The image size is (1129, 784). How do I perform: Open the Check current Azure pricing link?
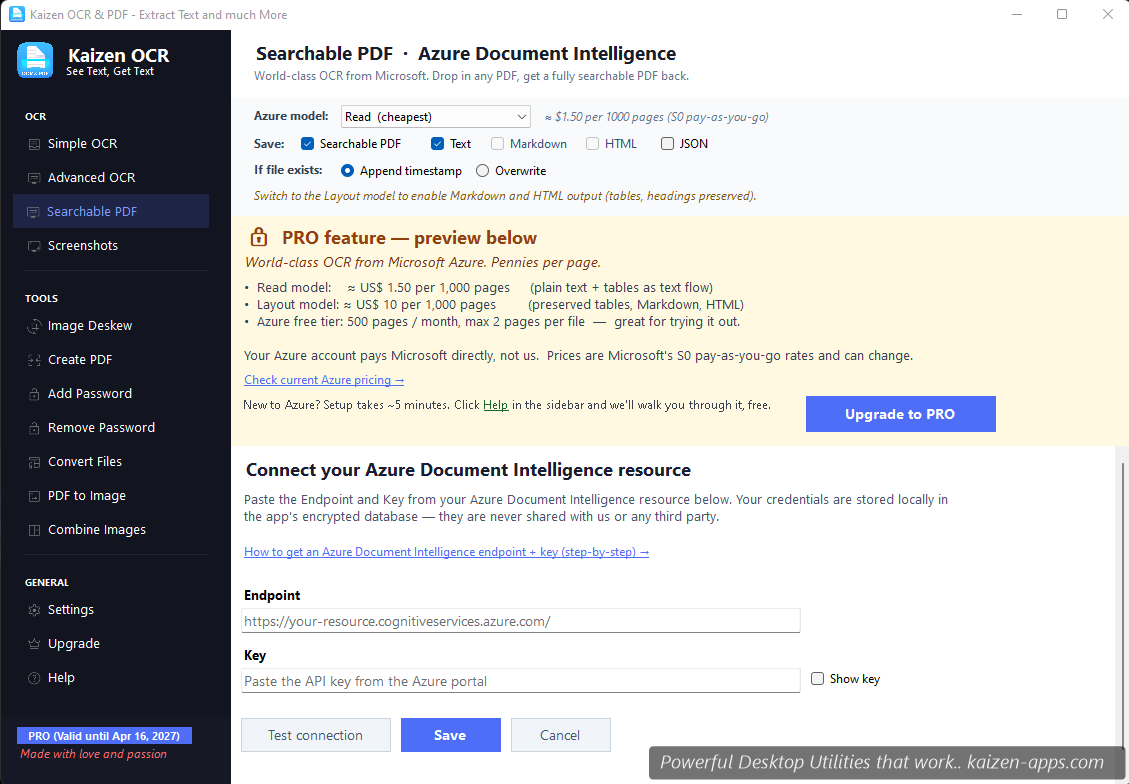click(x=324, y=379)
